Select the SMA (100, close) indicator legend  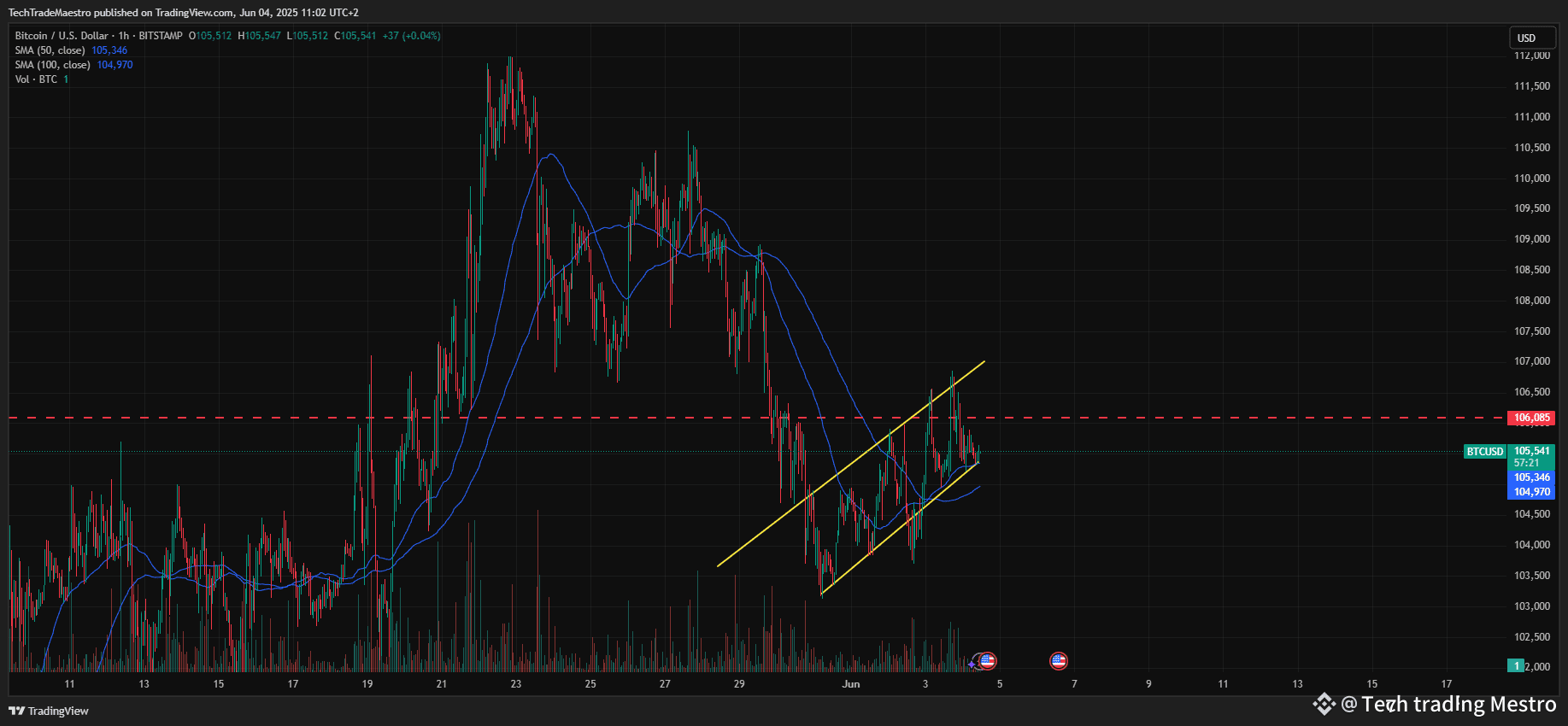[52, 65]
